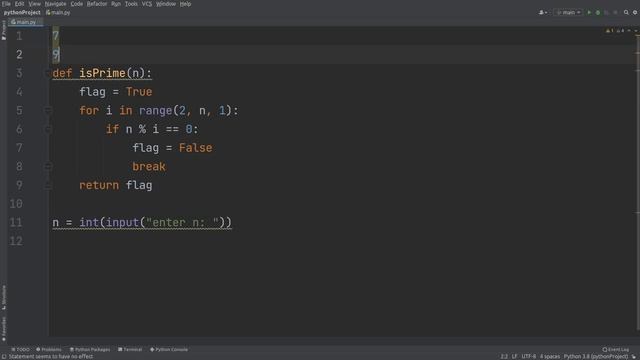Open the Help menu
The height and width of the screenshot is (360, 640).
click(185, 4)
